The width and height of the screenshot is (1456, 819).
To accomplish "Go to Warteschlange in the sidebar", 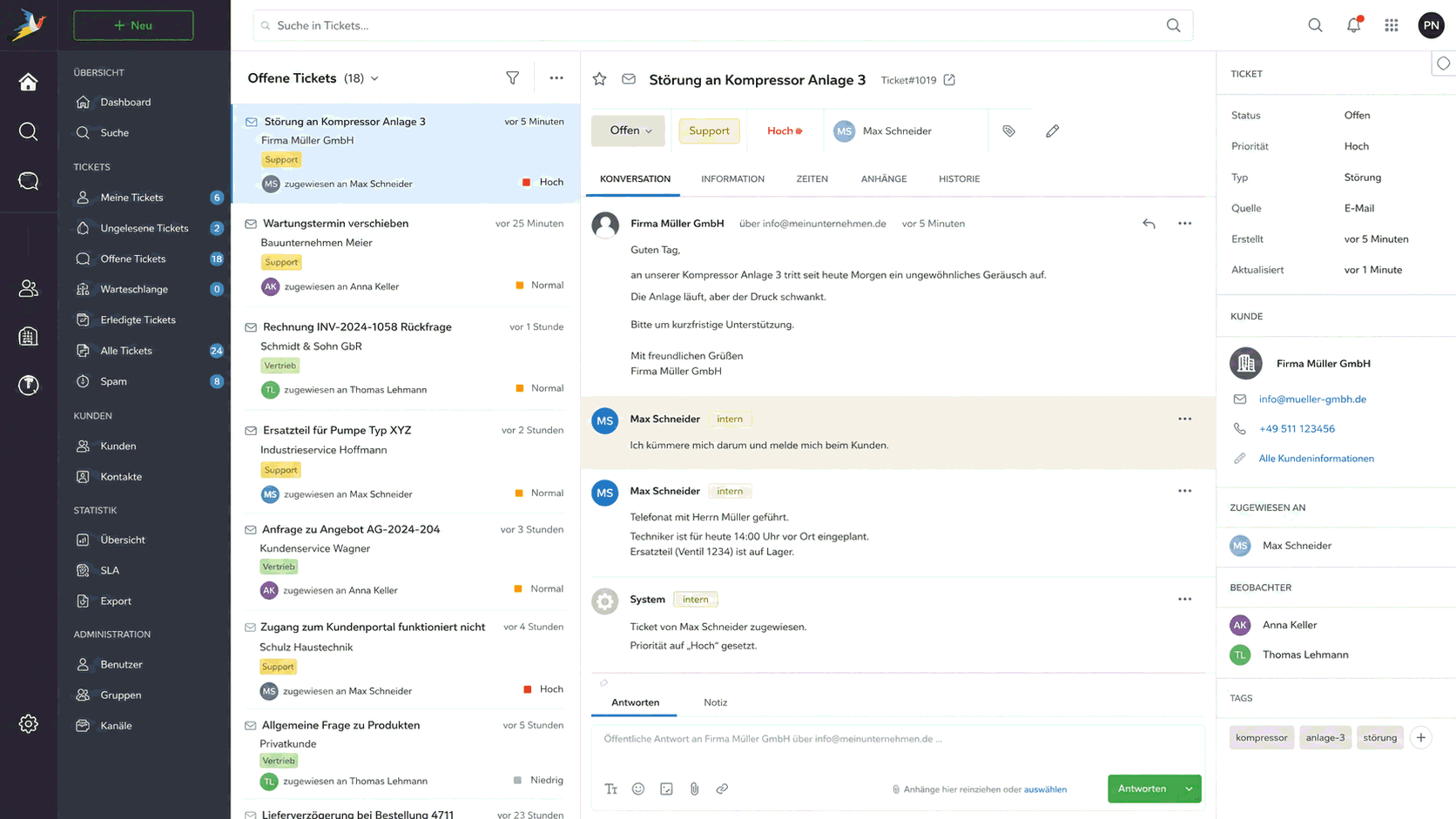I will click(146, 289).
